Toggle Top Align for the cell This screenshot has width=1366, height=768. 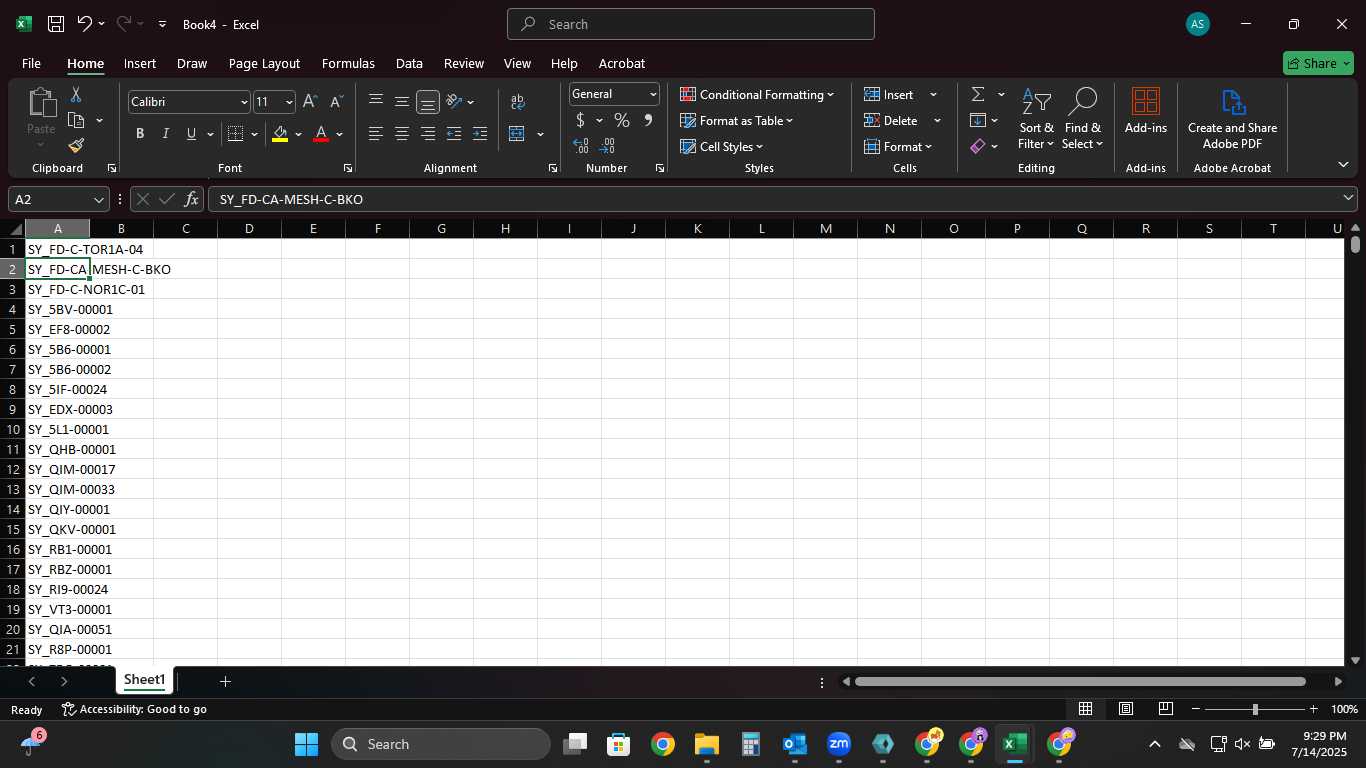pyautogui.click(x=376, y=102)
